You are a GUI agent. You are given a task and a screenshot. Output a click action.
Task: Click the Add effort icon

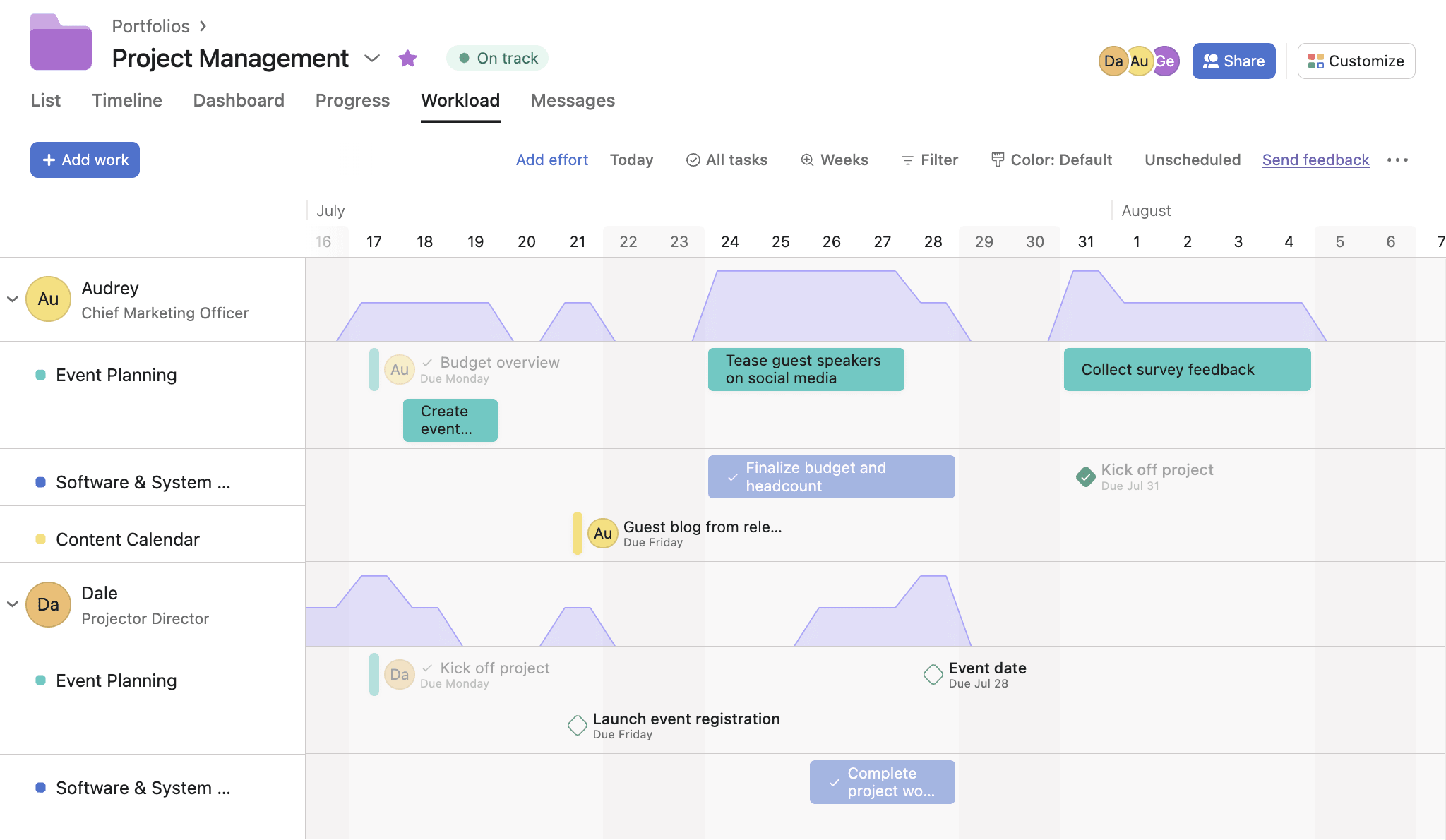point(551,159)
